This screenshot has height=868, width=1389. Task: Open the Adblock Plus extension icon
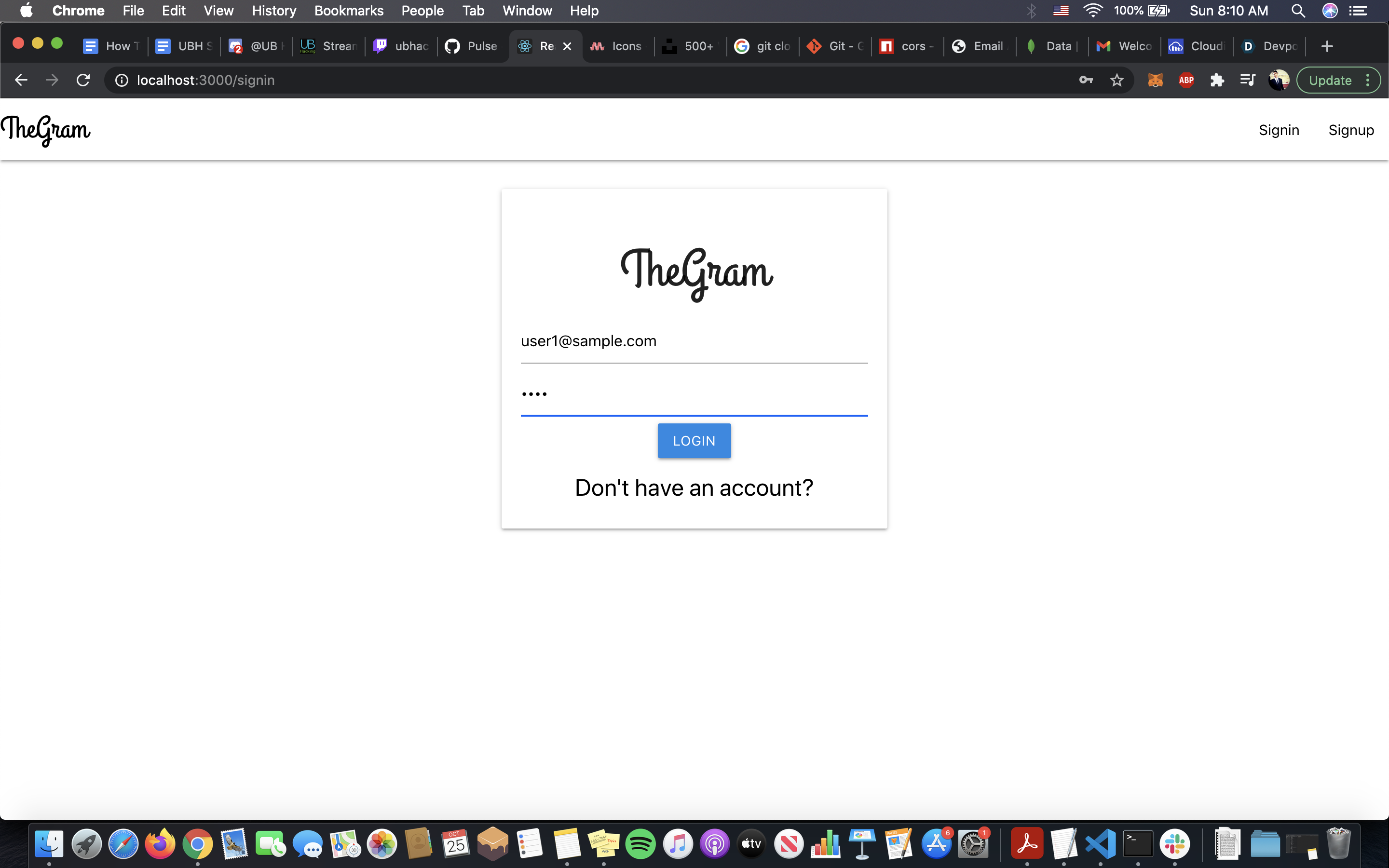pyautogui.click(x=1186, y=80)
